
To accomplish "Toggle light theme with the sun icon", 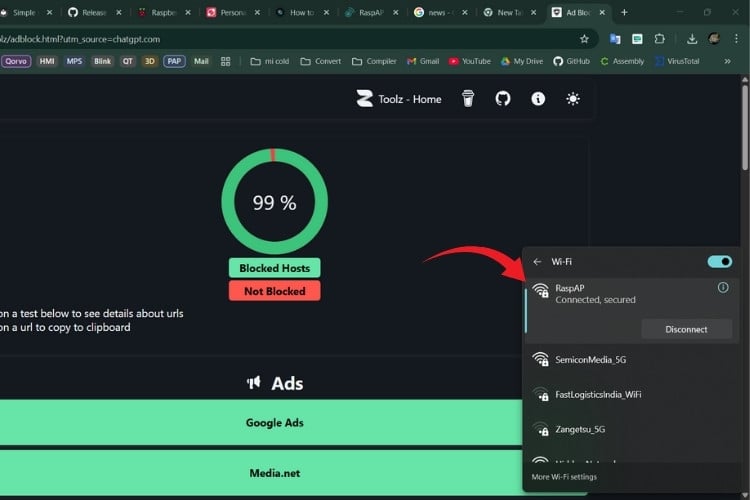I will tap(573, 99).
